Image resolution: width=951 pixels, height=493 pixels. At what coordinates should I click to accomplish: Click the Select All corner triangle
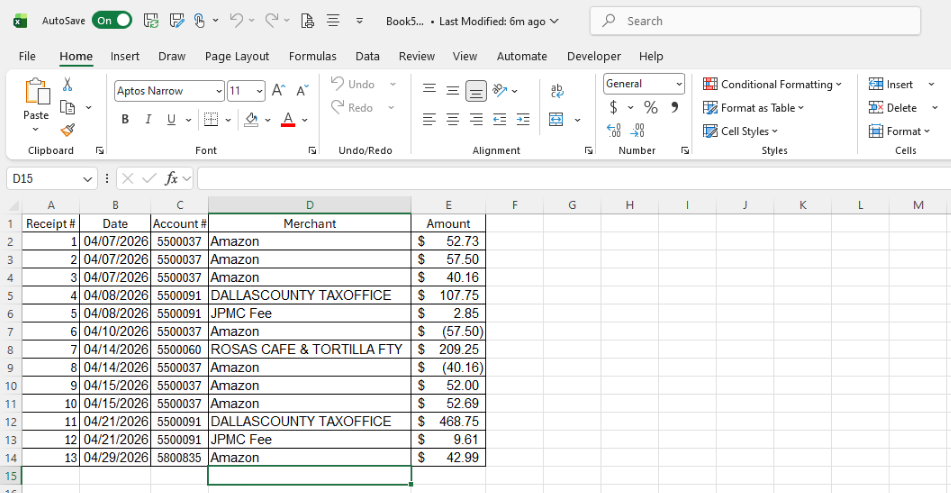pyautogui.click(x=13, y=206)
